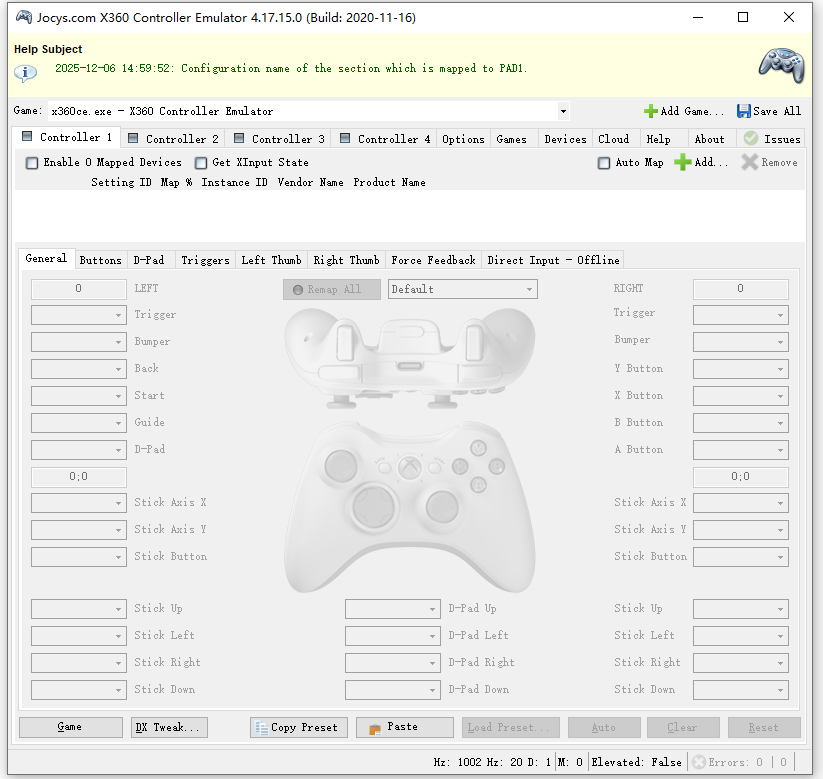Open the right Stick Axis X dropdown

point(741,503)
